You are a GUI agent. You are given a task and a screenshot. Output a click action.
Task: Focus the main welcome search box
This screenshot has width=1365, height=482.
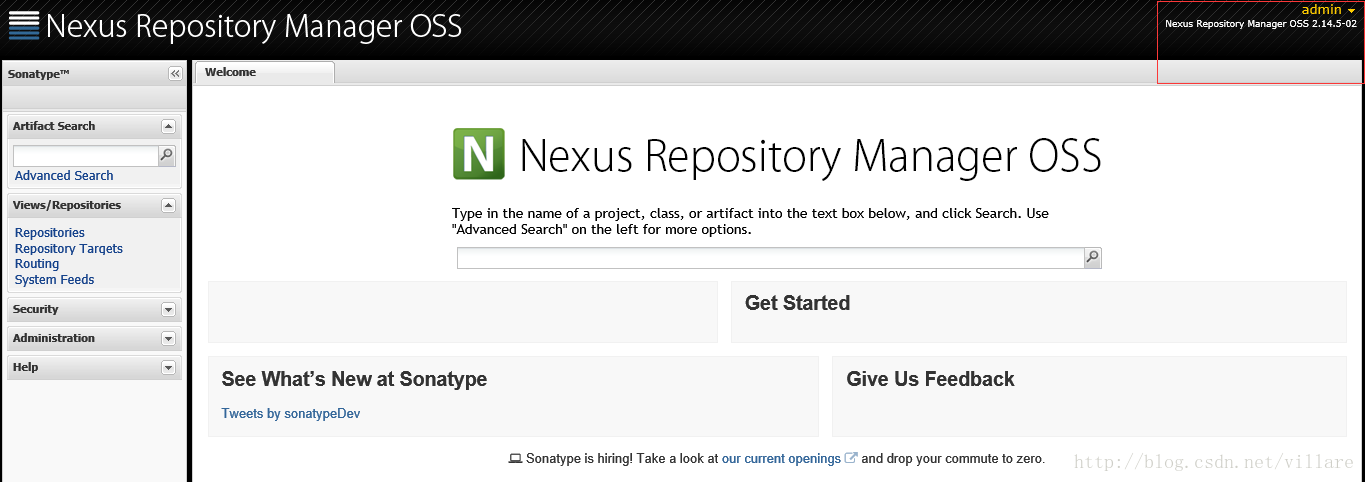[x=771, y=258]
